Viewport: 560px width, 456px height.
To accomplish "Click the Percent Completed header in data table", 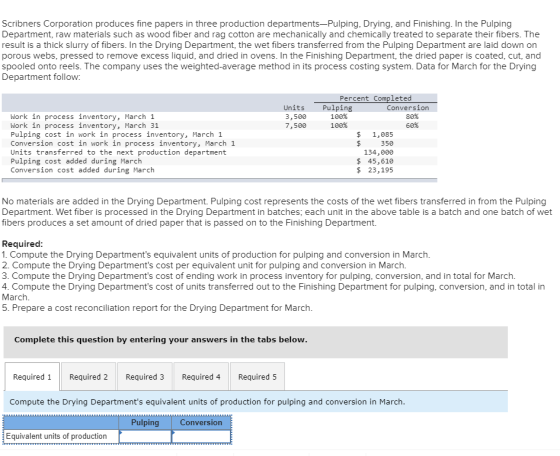I will [375, 98].
